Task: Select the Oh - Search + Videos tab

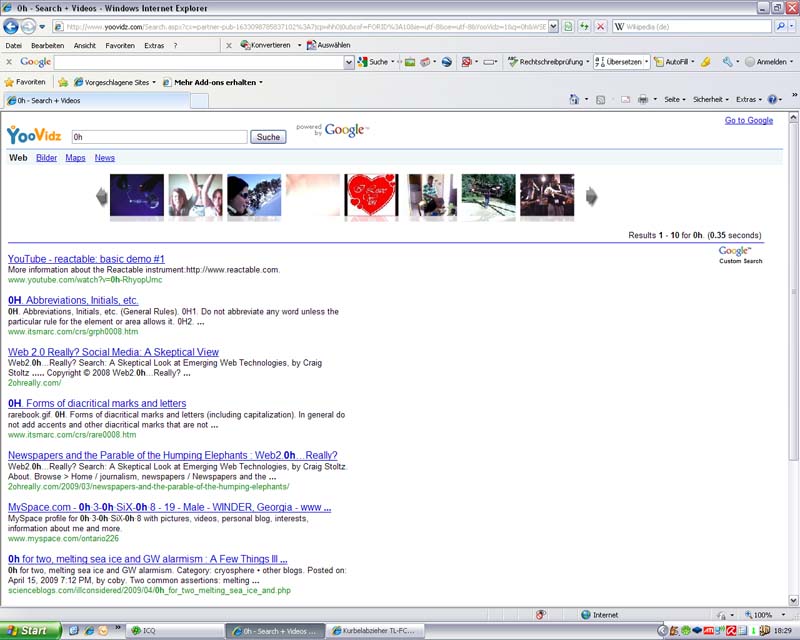Action: click(x=97, y=101)
